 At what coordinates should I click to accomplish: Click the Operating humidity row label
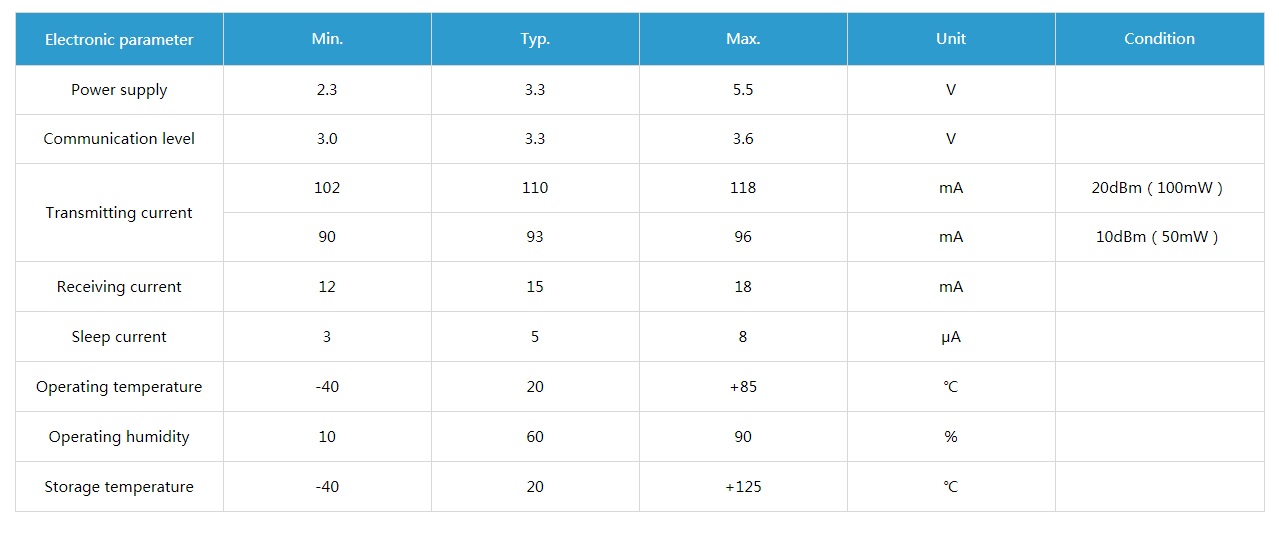tap(119, 437)
